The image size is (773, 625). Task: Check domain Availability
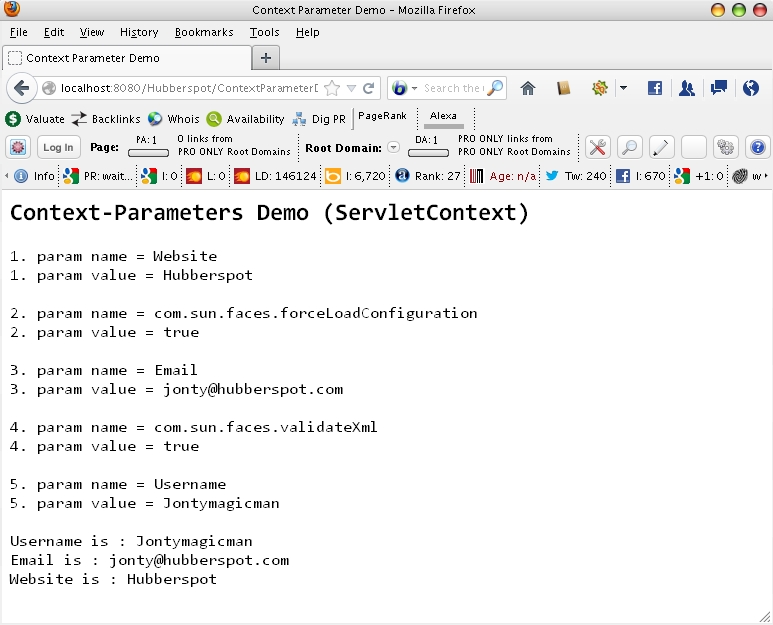click(245, 119)
